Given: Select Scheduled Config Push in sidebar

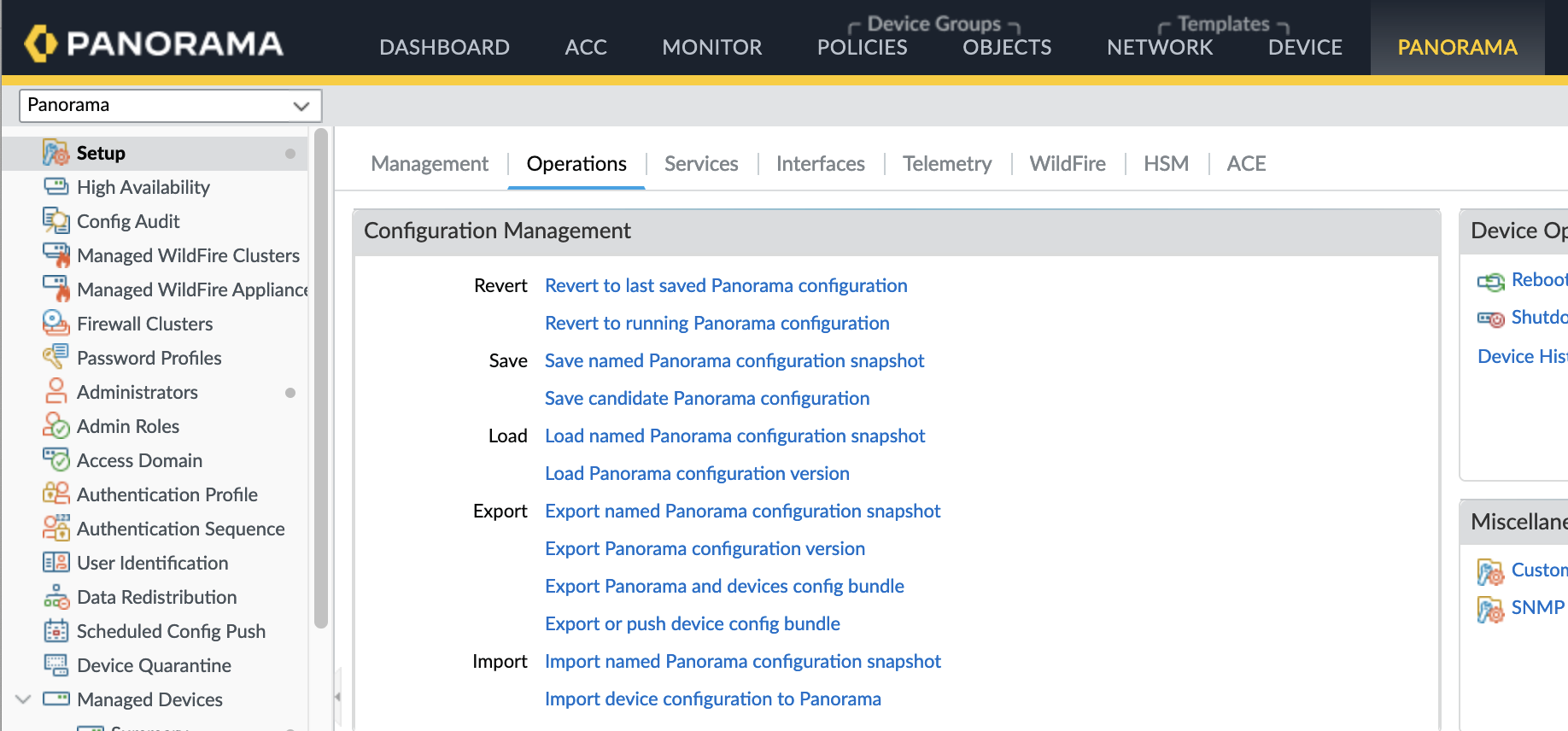Looking at the screenshot, I should point(171,631).
